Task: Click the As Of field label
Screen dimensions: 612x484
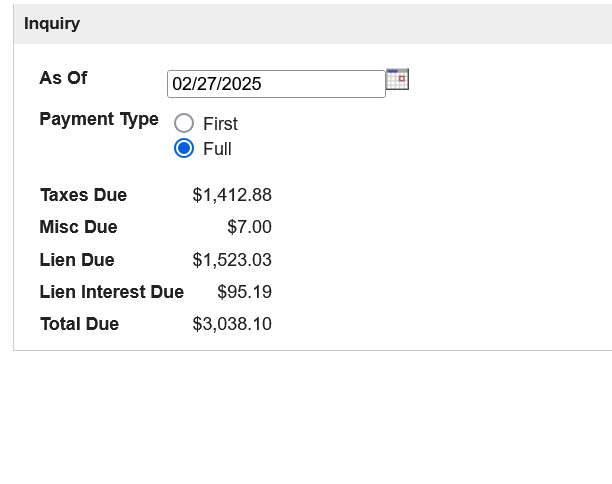Action: click(x=63, y=78)
